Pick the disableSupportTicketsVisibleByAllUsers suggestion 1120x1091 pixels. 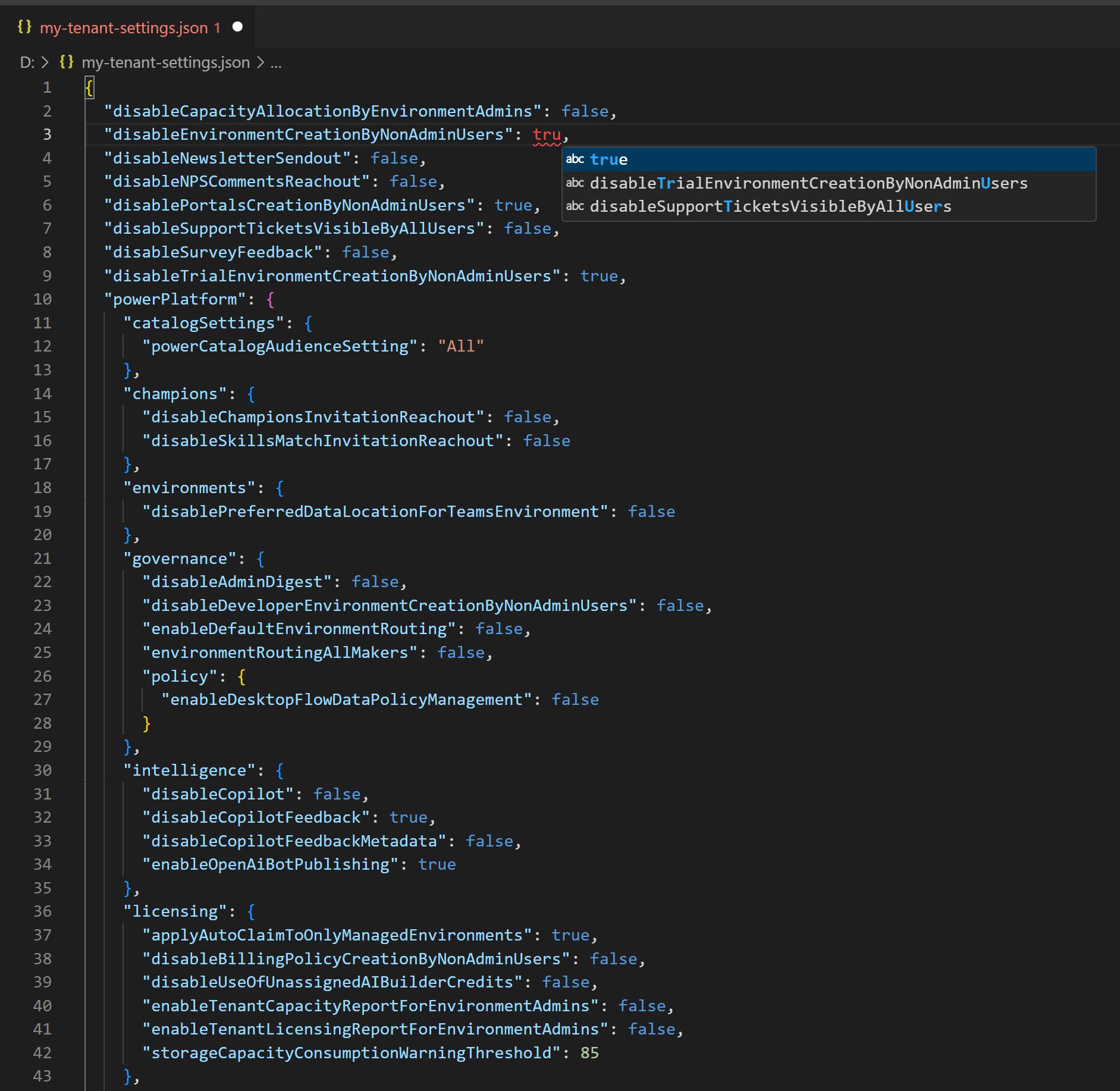[770, 206]
